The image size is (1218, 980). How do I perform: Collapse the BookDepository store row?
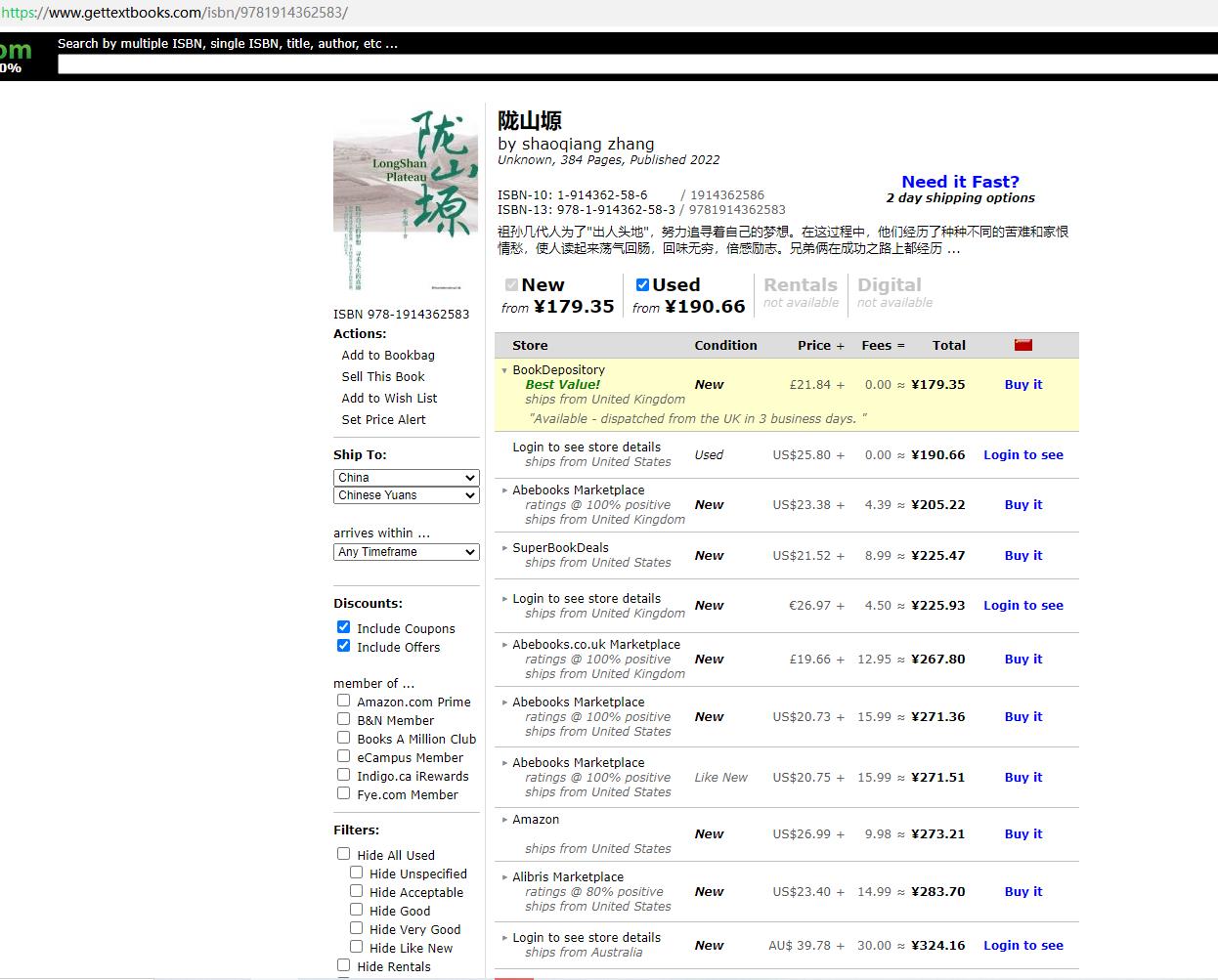pos(504,370)
